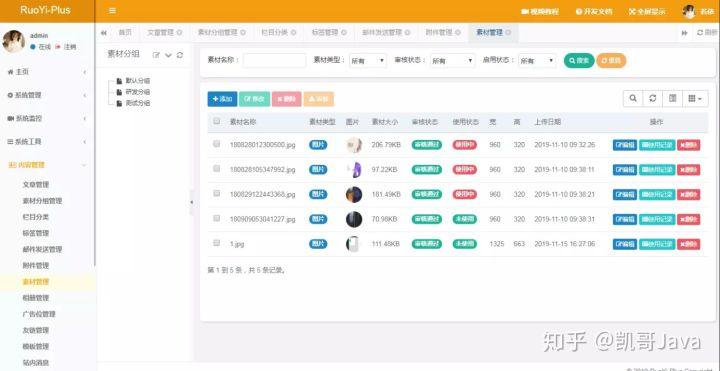Image resolution: width=720 pixels, height=371 pixels.
Task: Close the 素材分组管理 tab via its close icon
Action: coord(243,33)
